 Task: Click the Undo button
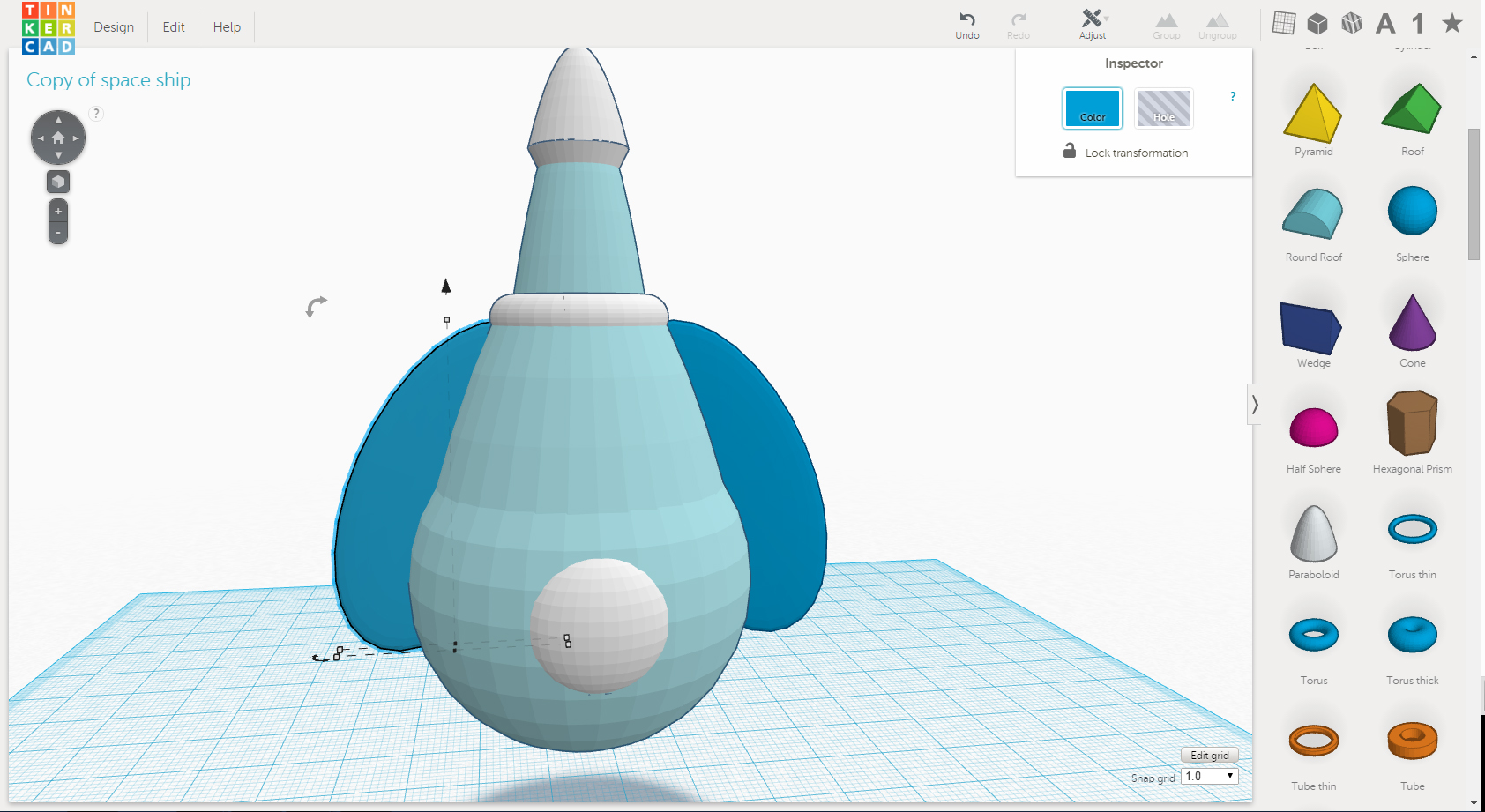pos(967,26)
